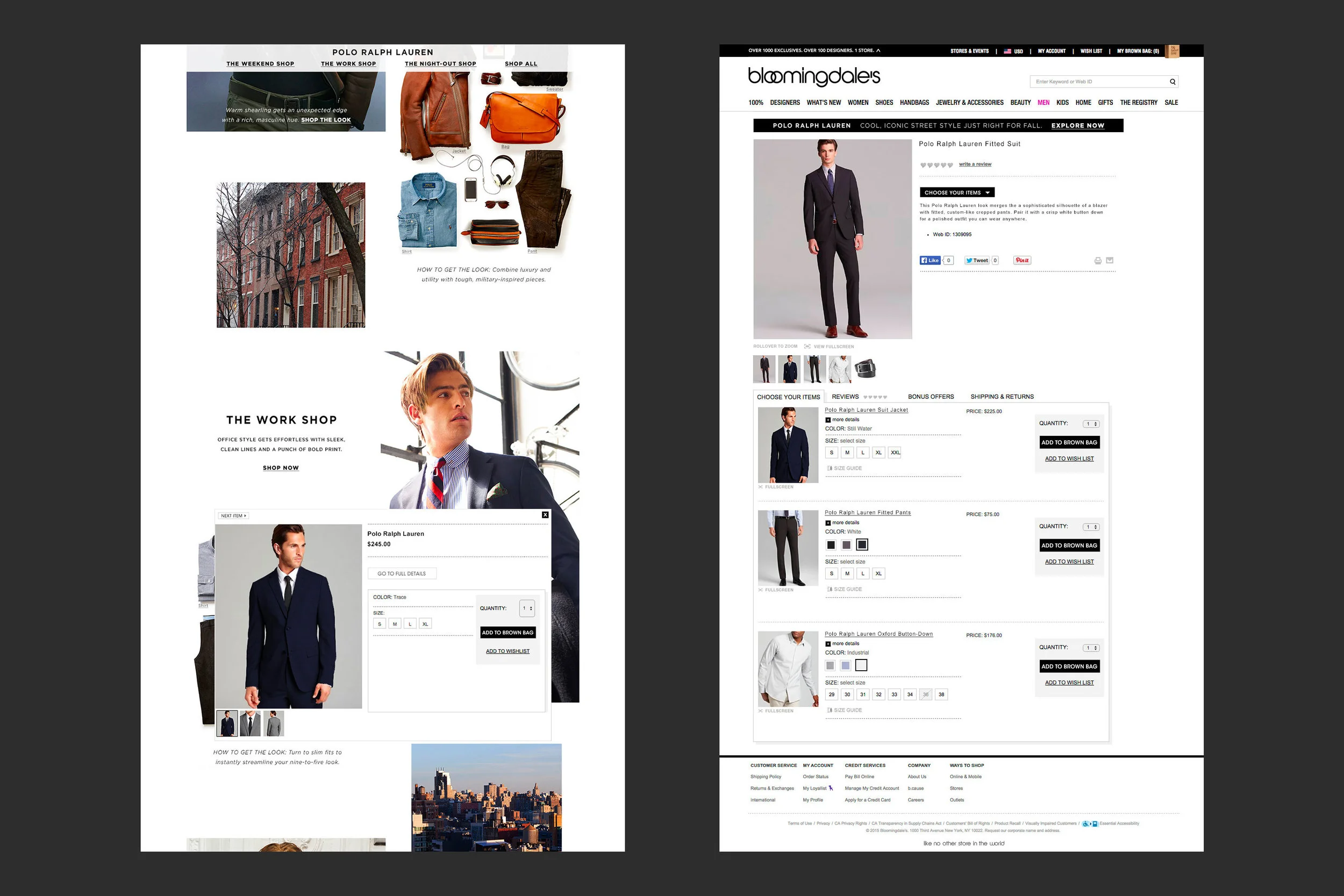Close the quick view popup with X
This screenshot has width=1344, height=896.
(545, 515)
